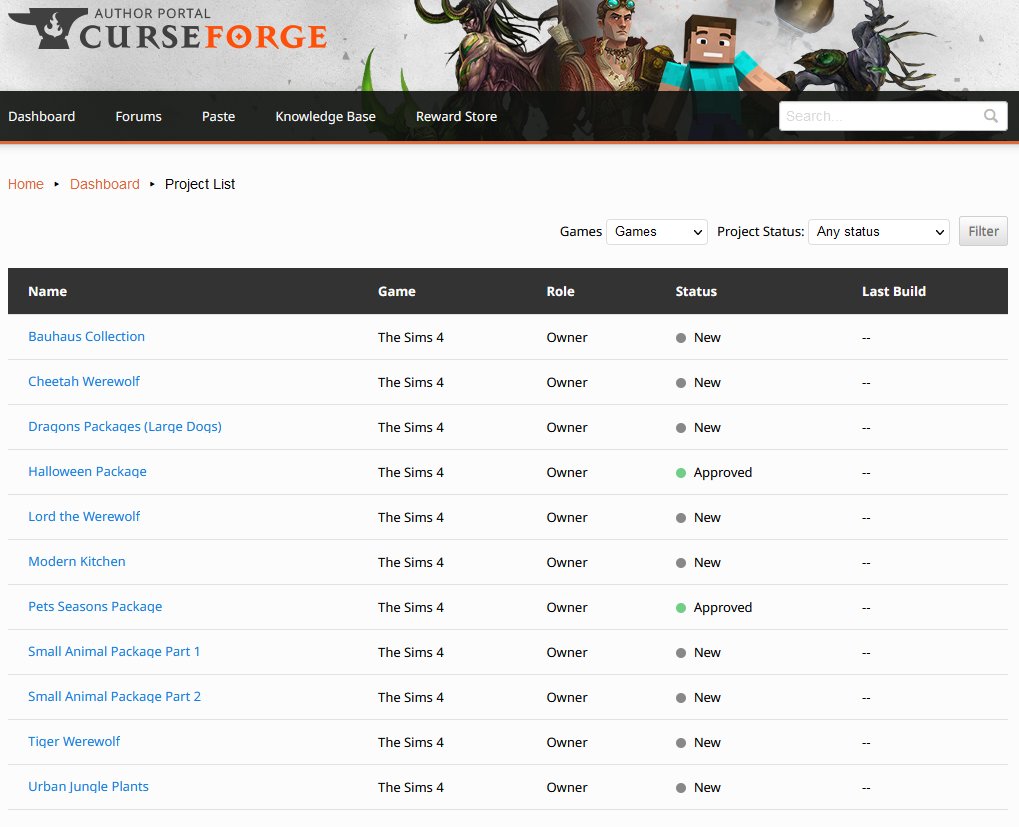Click gray status dot for Small Animal Part 2
The image size is (1019, 827).
coord(681,698)
